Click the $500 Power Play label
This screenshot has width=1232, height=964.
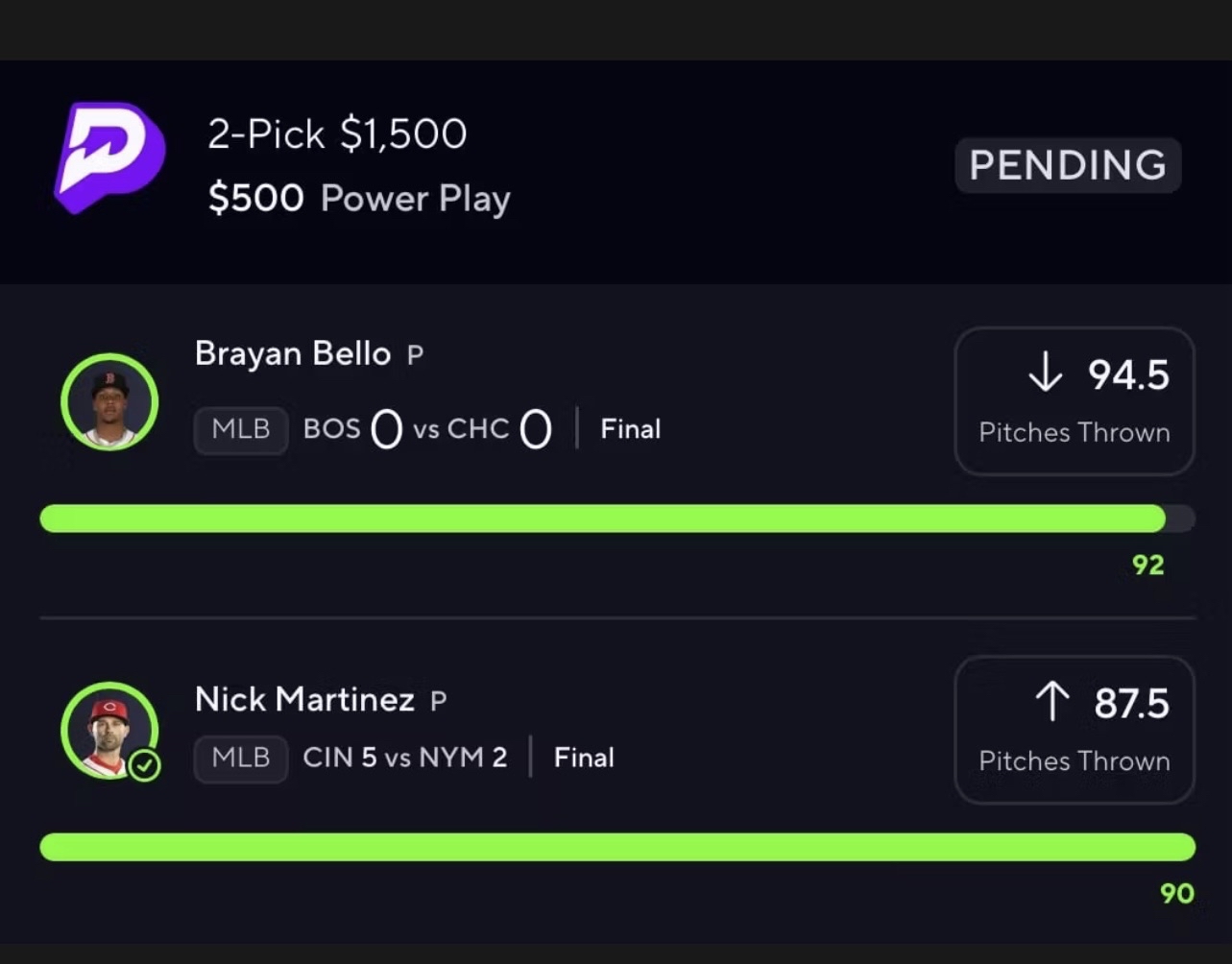pos(359,199)
